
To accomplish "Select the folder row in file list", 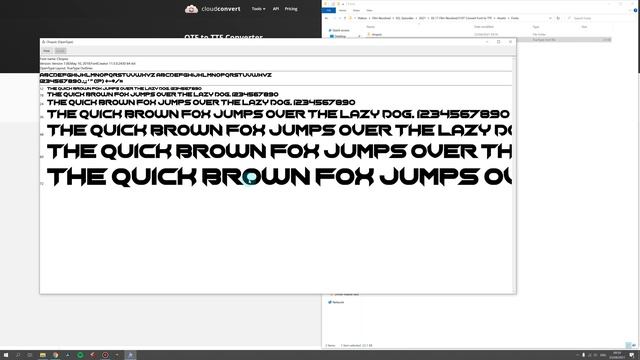I will (x=488, y=34).
